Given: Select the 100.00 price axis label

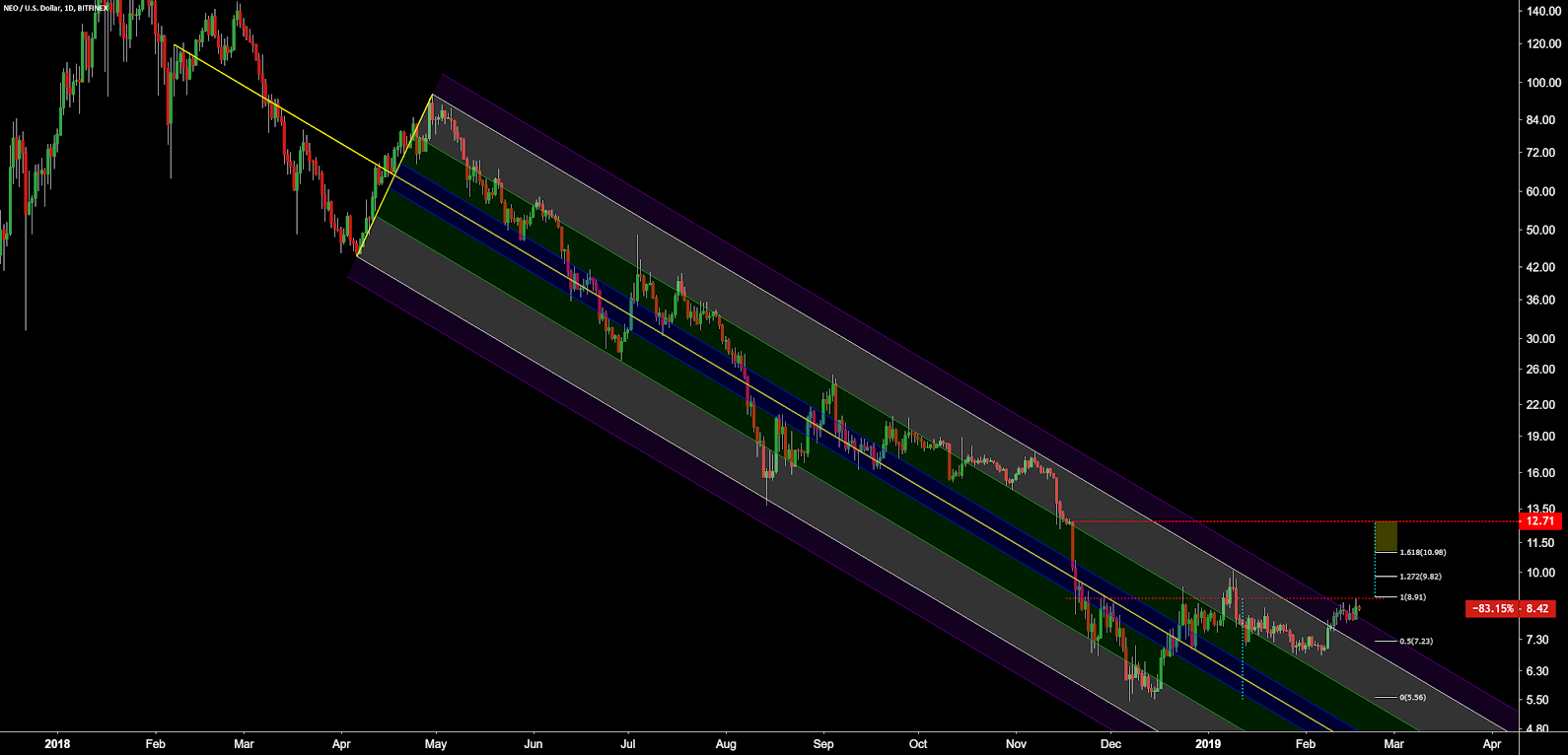Looking at the screenshot, I should point(1542,83).
